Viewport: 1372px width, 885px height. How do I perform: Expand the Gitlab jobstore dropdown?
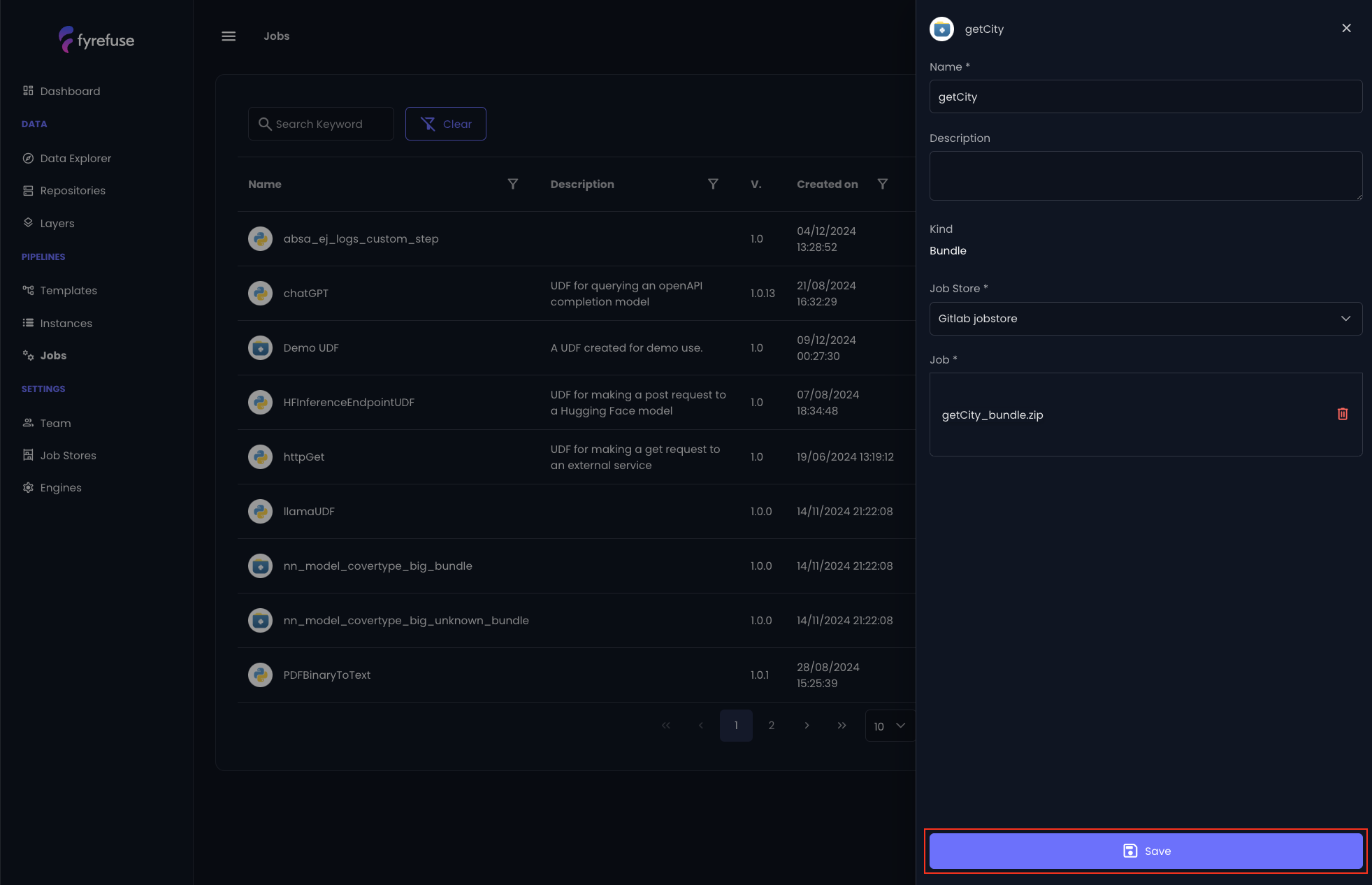pos(1145,319)
